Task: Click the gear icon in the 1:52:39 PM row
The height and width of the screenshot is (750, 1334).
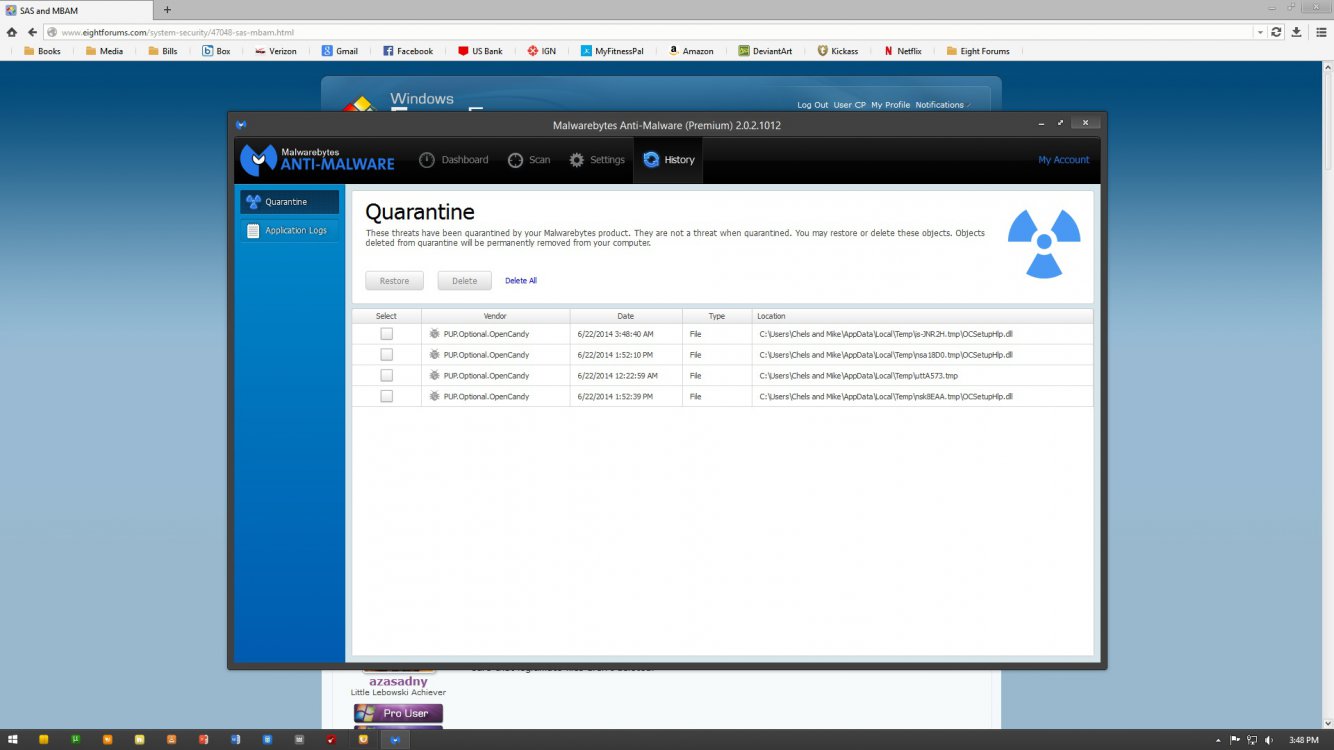Action: [x=434, y=397]
